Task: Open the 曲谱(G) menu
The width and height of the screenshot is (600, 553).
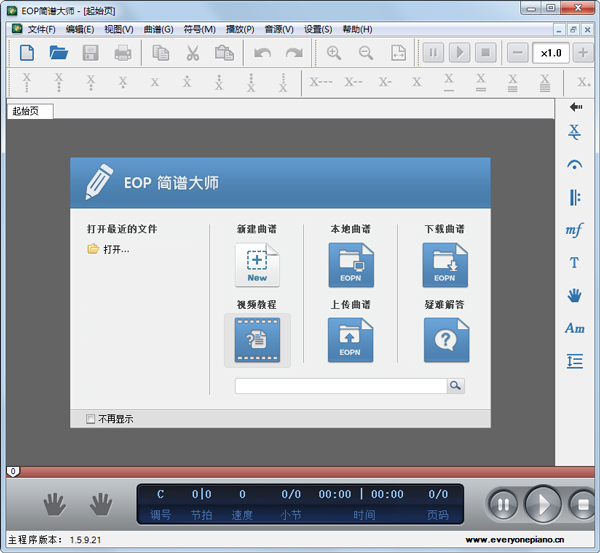Action: 158,29
